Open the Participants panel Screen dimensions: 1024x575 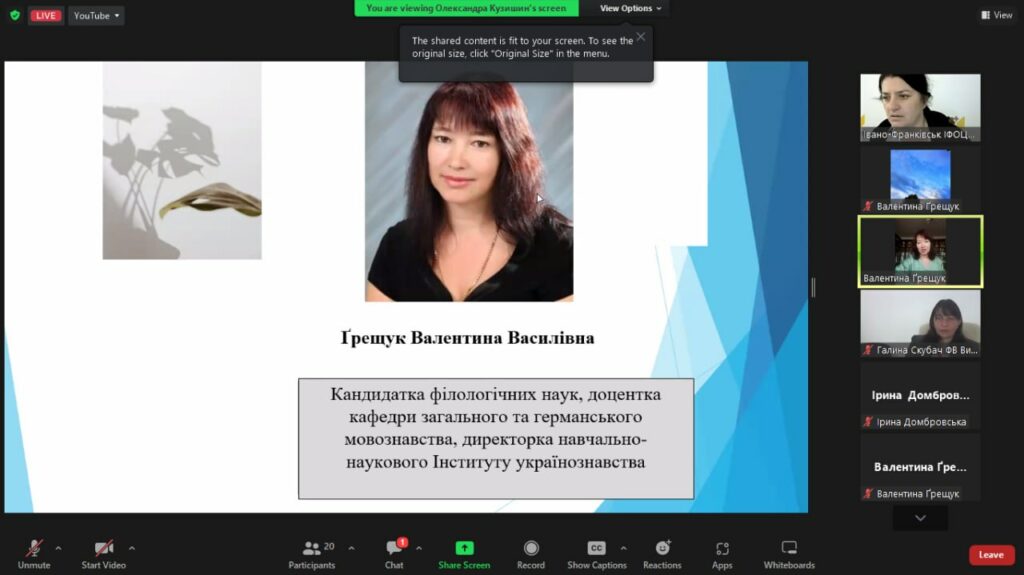coord(312,553)
